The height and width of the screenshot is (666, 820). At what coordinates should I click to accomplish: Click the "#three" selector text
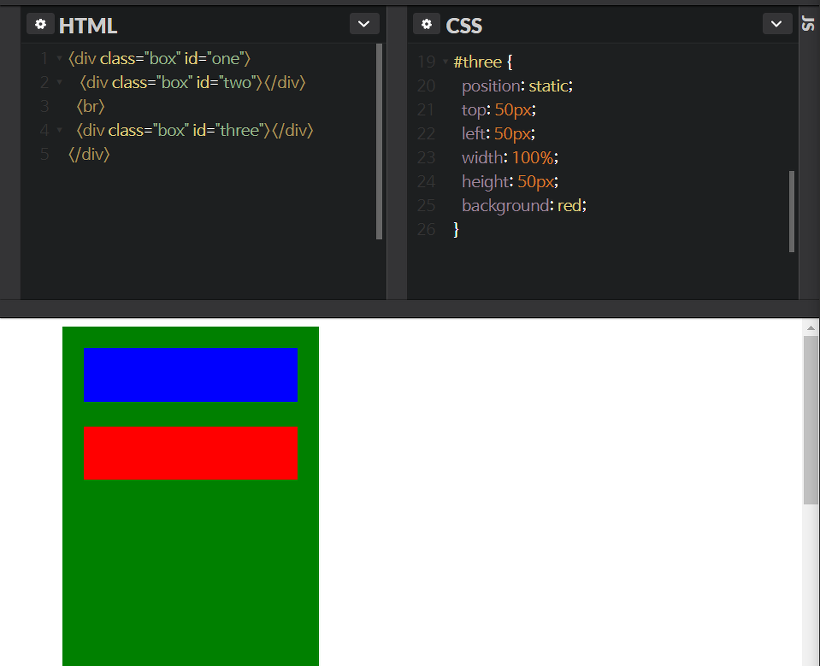477,62
